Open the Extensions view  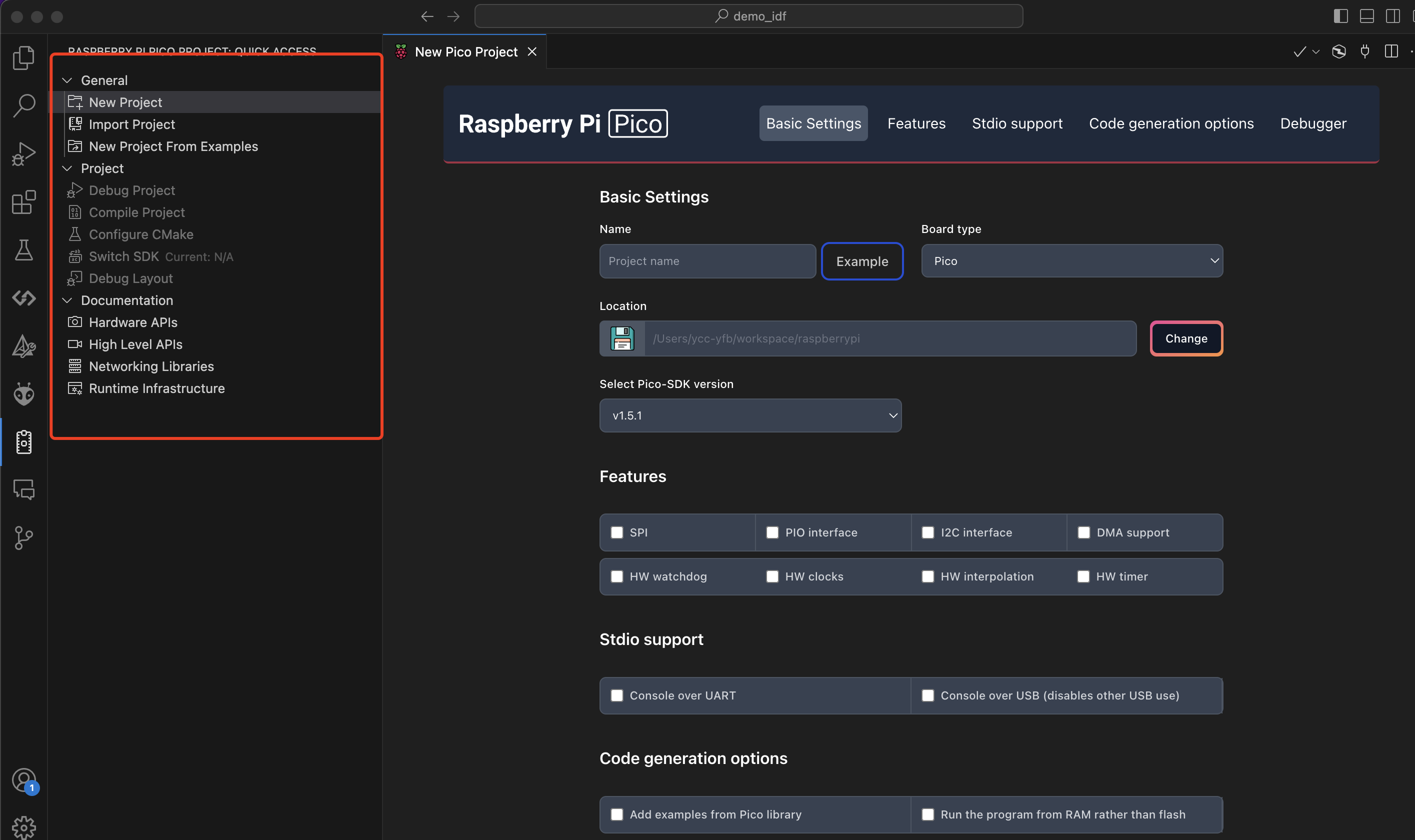coord(24,201)
